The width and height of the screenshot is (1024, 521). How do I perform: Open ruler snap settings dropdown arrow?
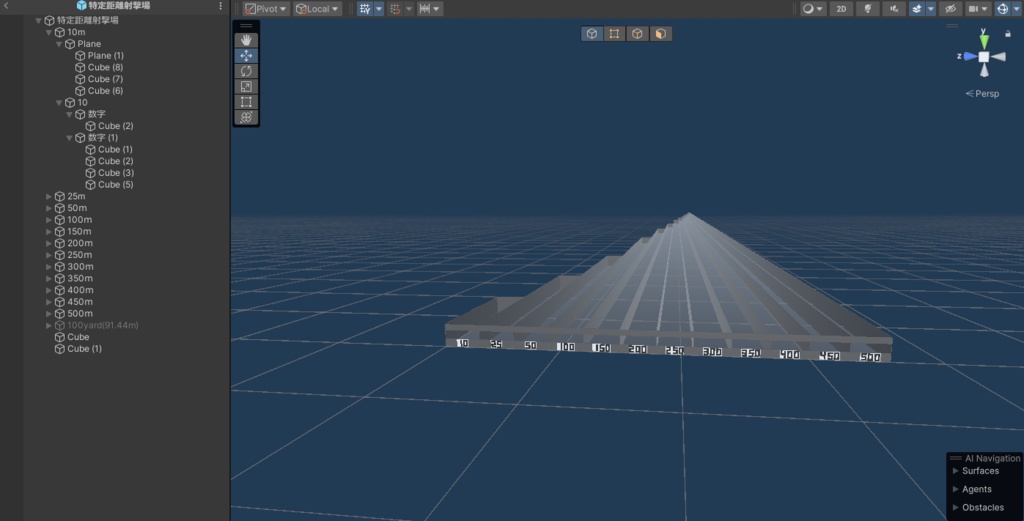pyautogui.click(x=436, y=9)
